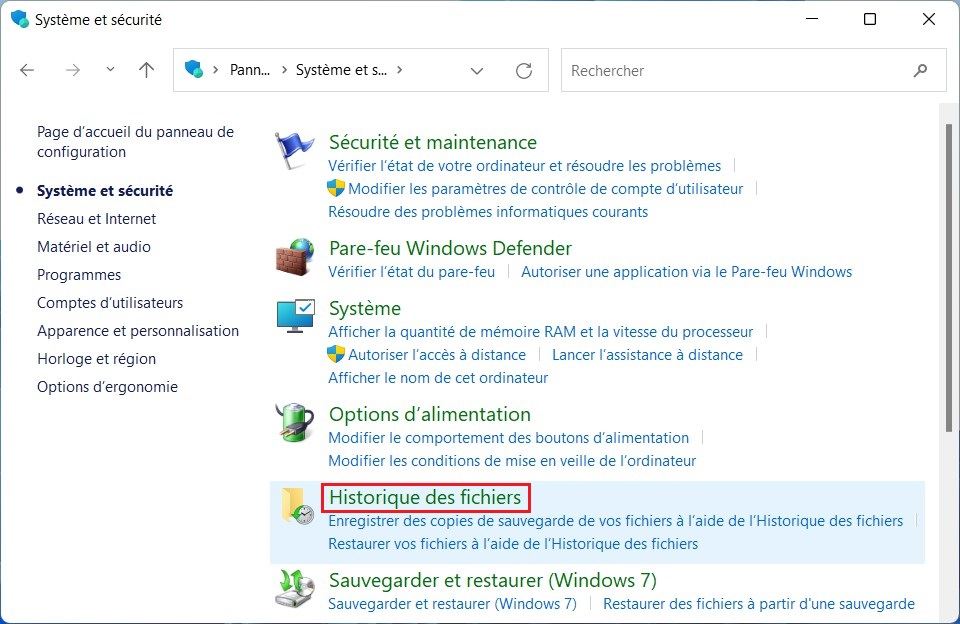Image resolution: width=960 pixels, height=624 pixels.
Task: Open Page d'accueil du panneau de configuration
Action: click(x=135, y=141)
